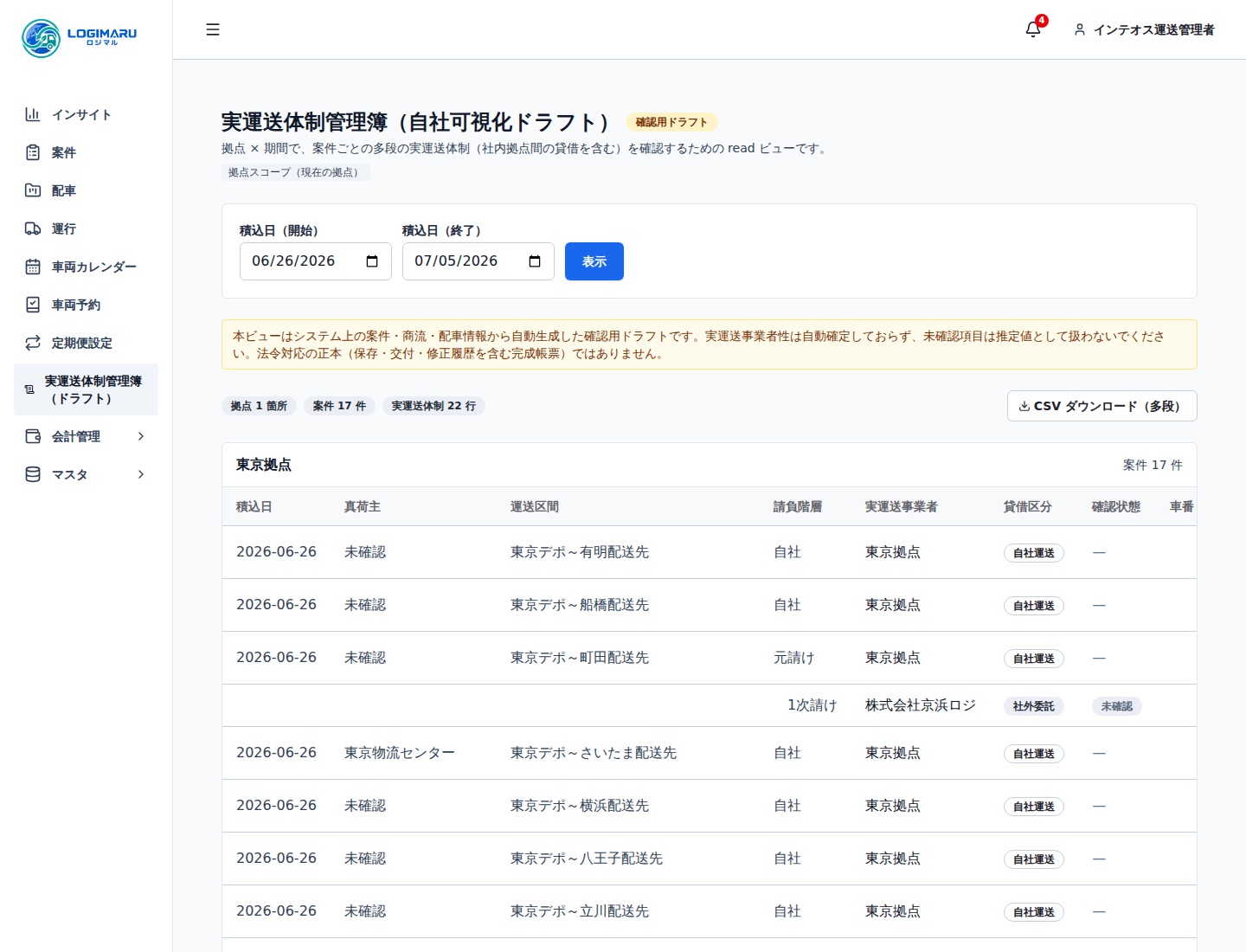Select 実運送体制管理簿(ドラフト) menu item
The width and height of the screenshot is (1246, 952).
[87, 389]
